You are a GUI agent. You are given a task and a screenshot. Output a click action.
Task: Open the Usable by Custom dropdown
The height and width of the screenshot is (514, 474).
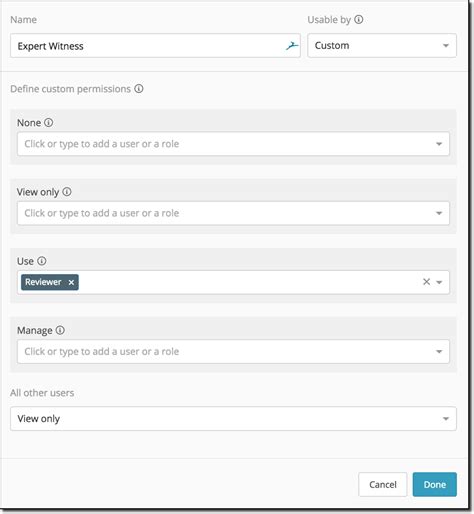tap(382, 45)
